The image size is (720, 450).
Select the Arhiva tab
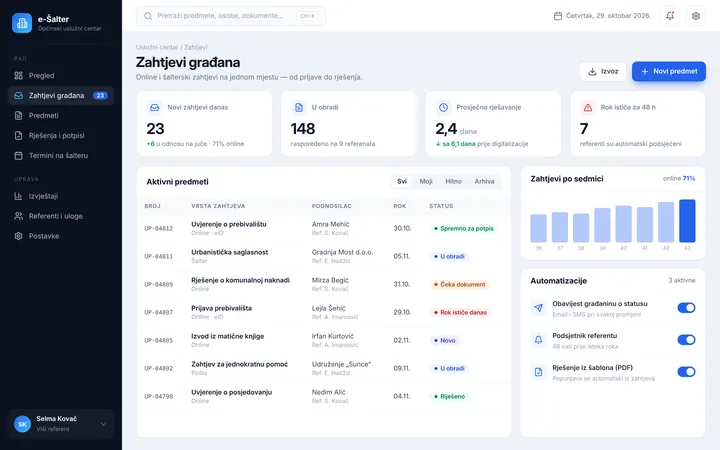coord(484,181)
